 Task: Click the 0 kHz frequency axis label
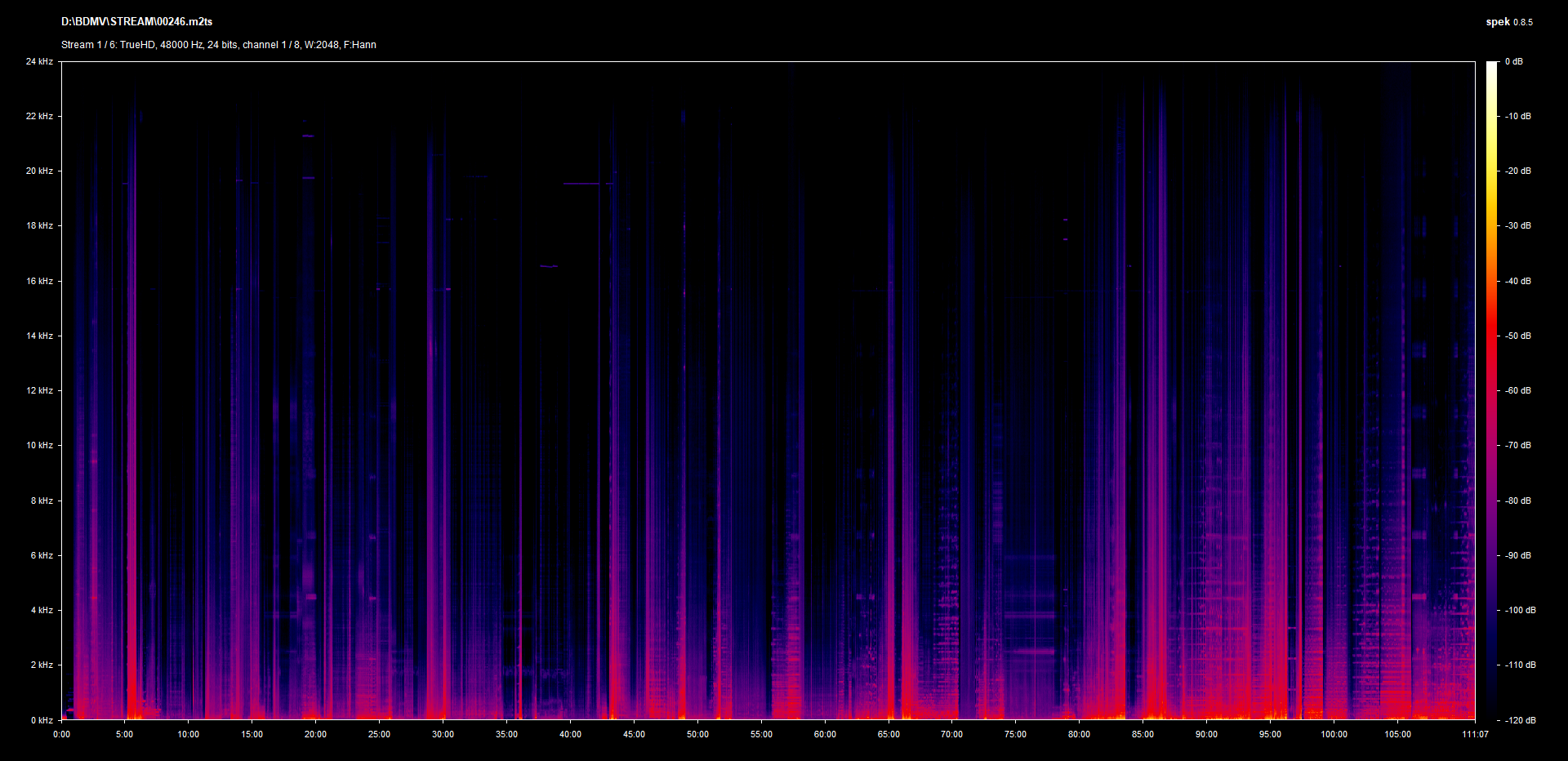pyautogui.click(x=42, y=720)
